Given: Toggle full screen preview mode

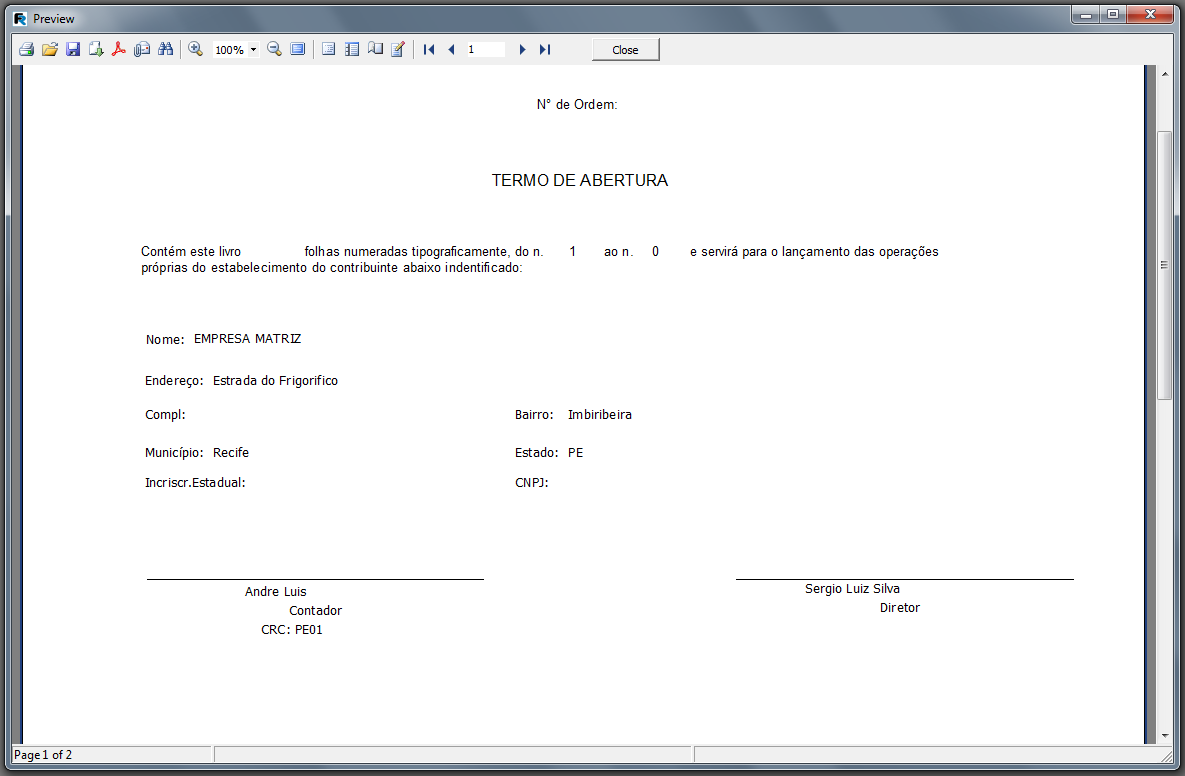Looking at the screenshot, I should point(298,50).
